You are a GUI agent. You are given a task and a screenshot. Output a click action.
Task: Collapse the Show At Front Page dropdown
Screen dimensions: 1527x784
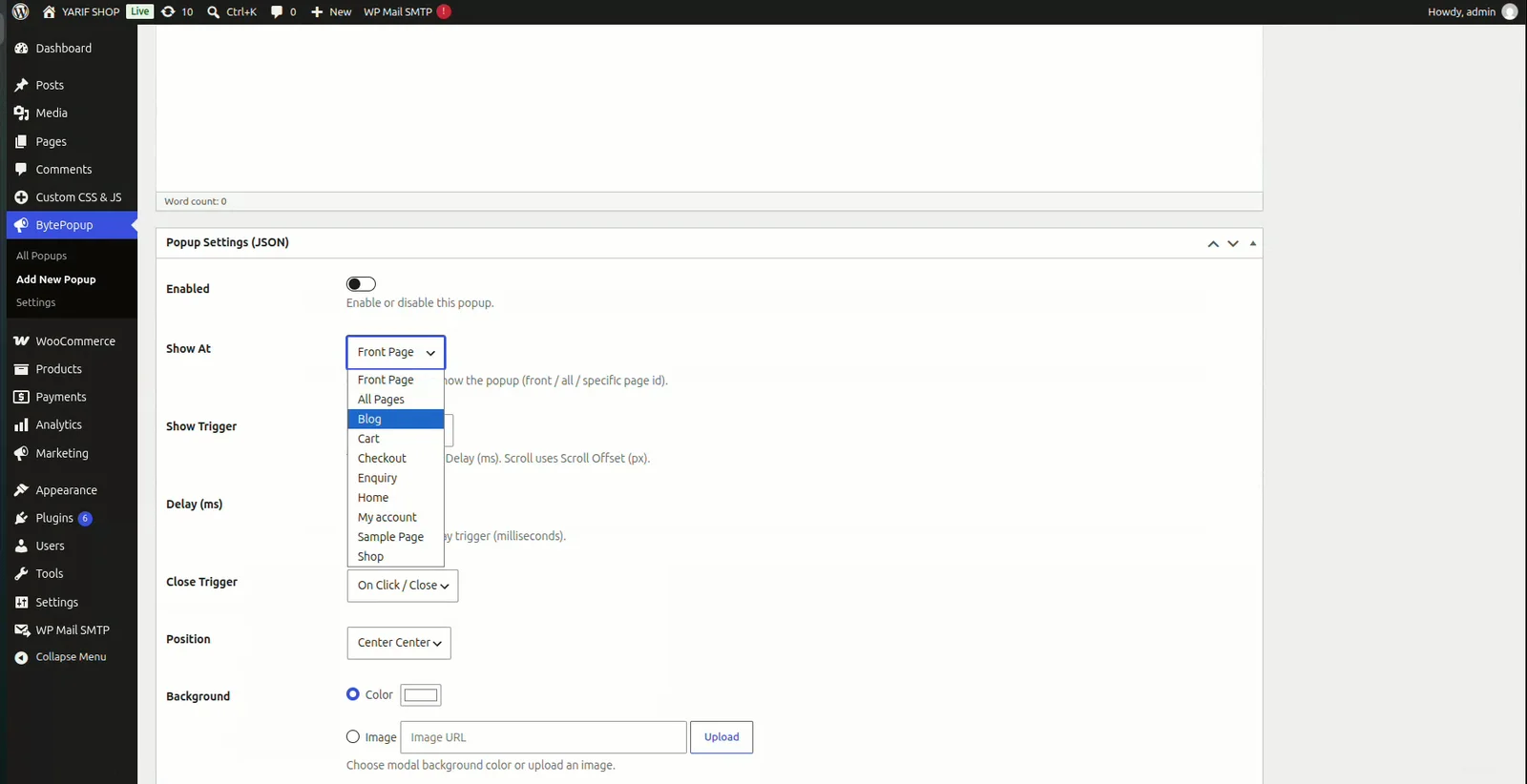point(396,352)
